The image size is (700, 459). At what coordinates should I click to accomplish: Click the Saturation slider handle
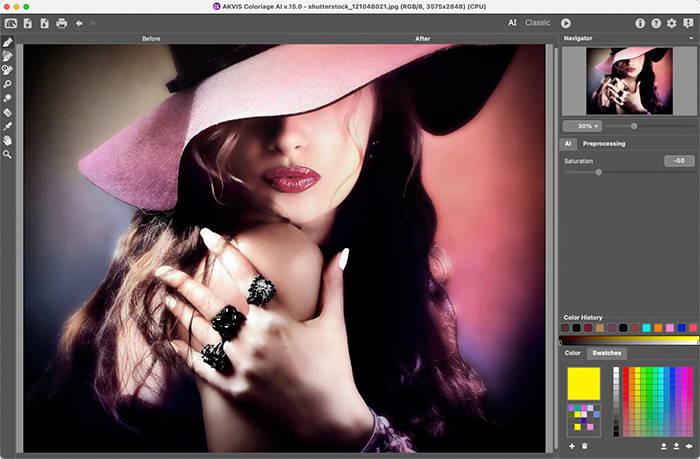[x=599, y=173]
